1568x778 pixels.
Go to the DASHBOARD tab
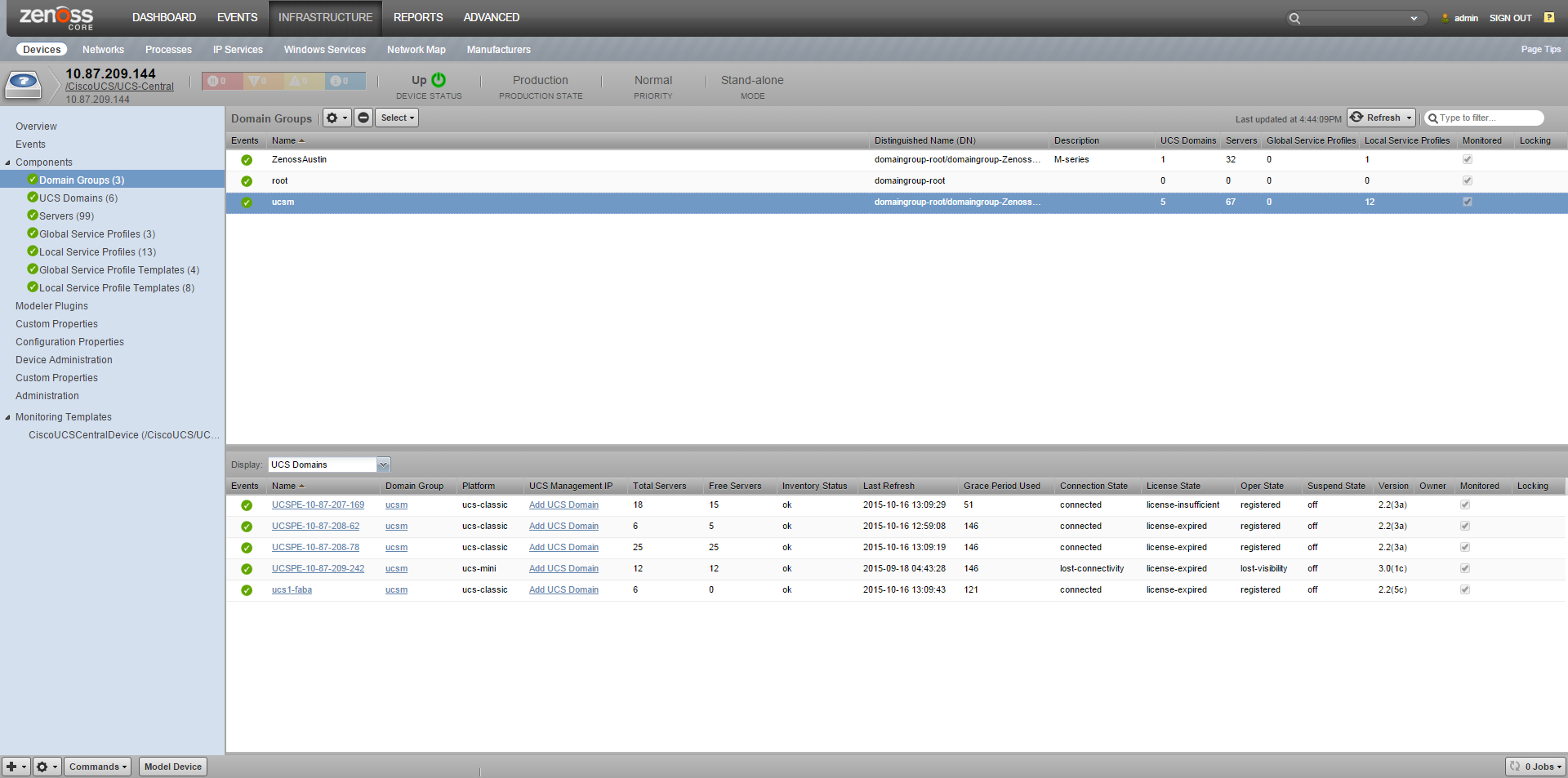coord(164,17)
